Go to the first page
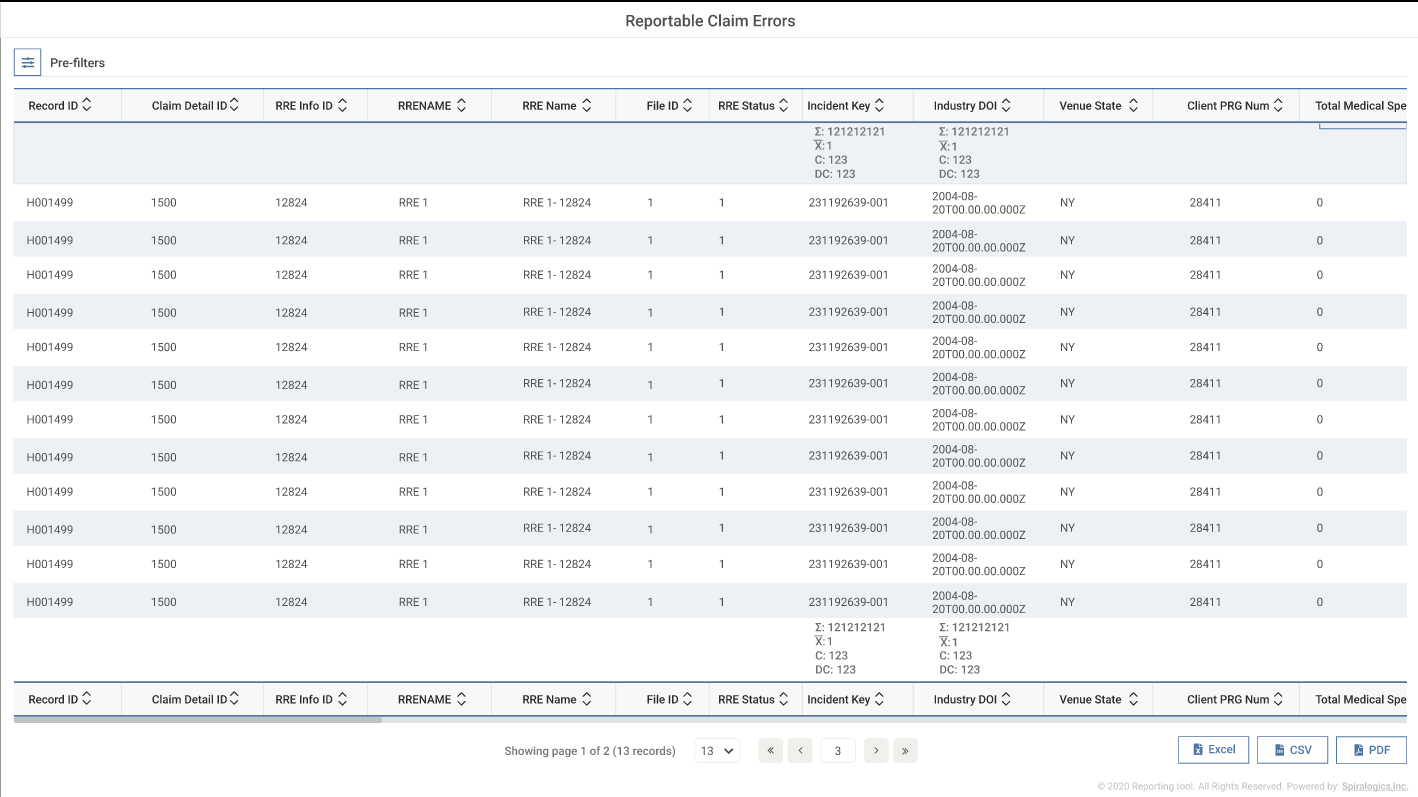 click(770, 751)
